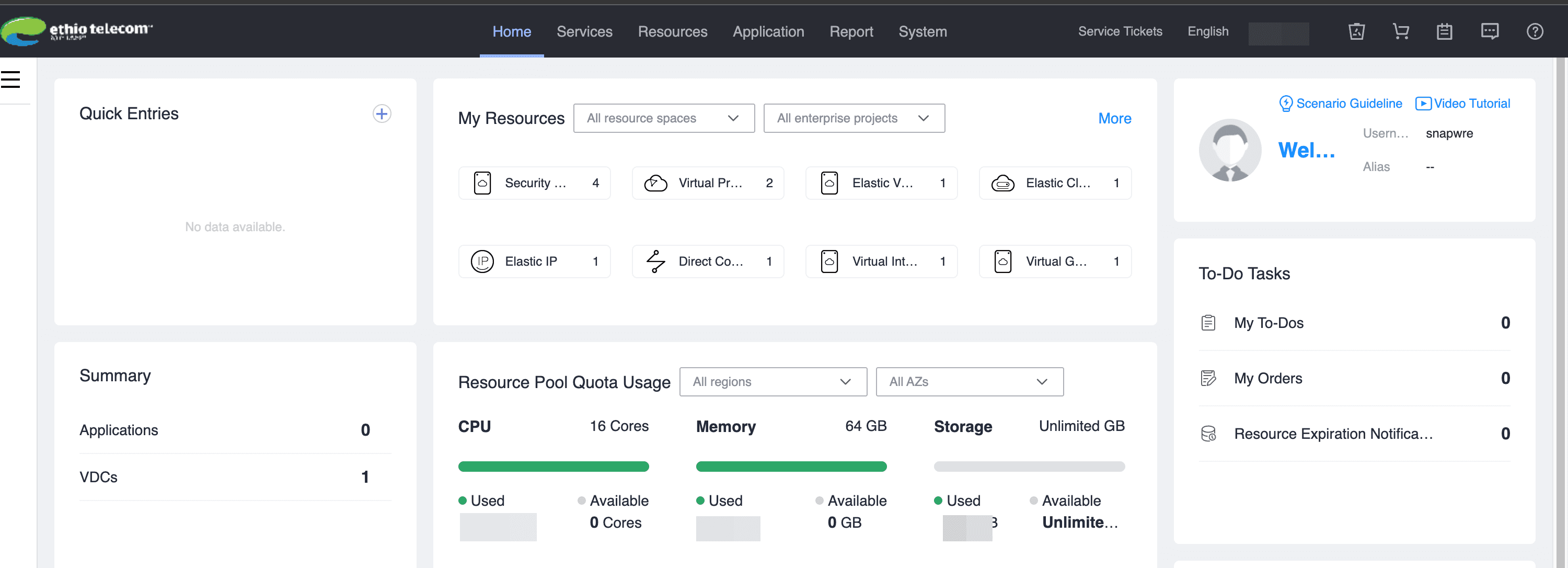Open Scenario Guideline link

(x=1340, y=104)
